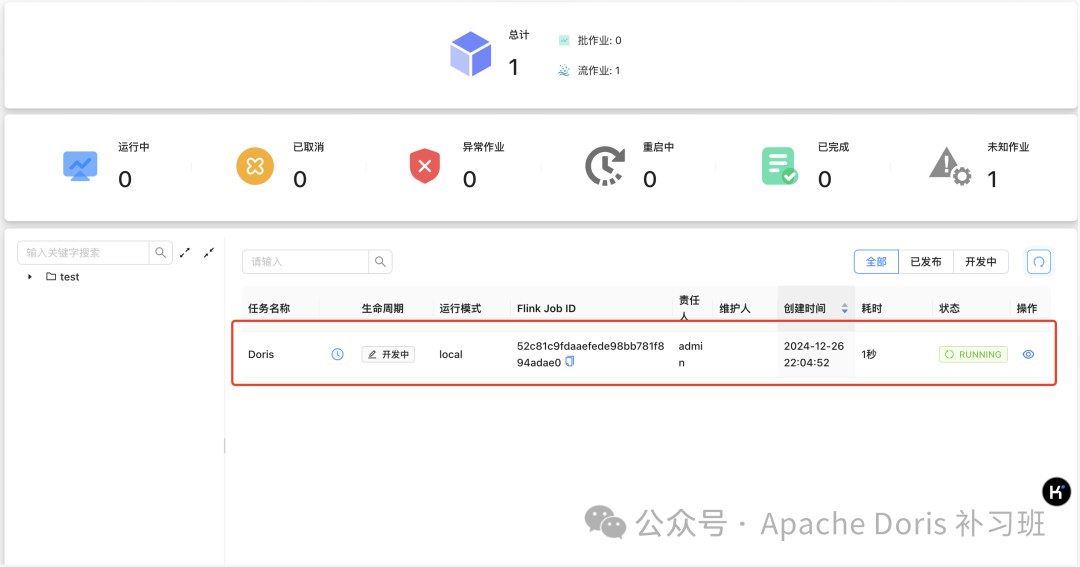
Task: Select the 全部 filter tab
Action: click(876, 262)
